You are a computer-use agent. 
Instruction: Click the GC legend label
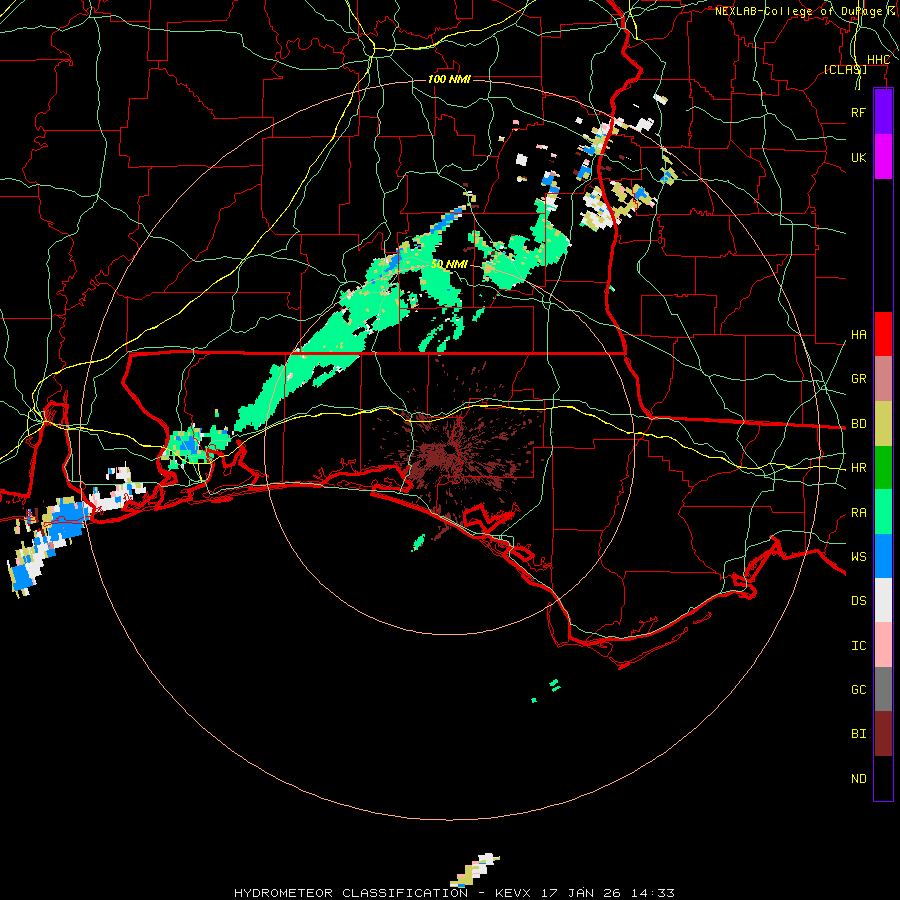858,690
